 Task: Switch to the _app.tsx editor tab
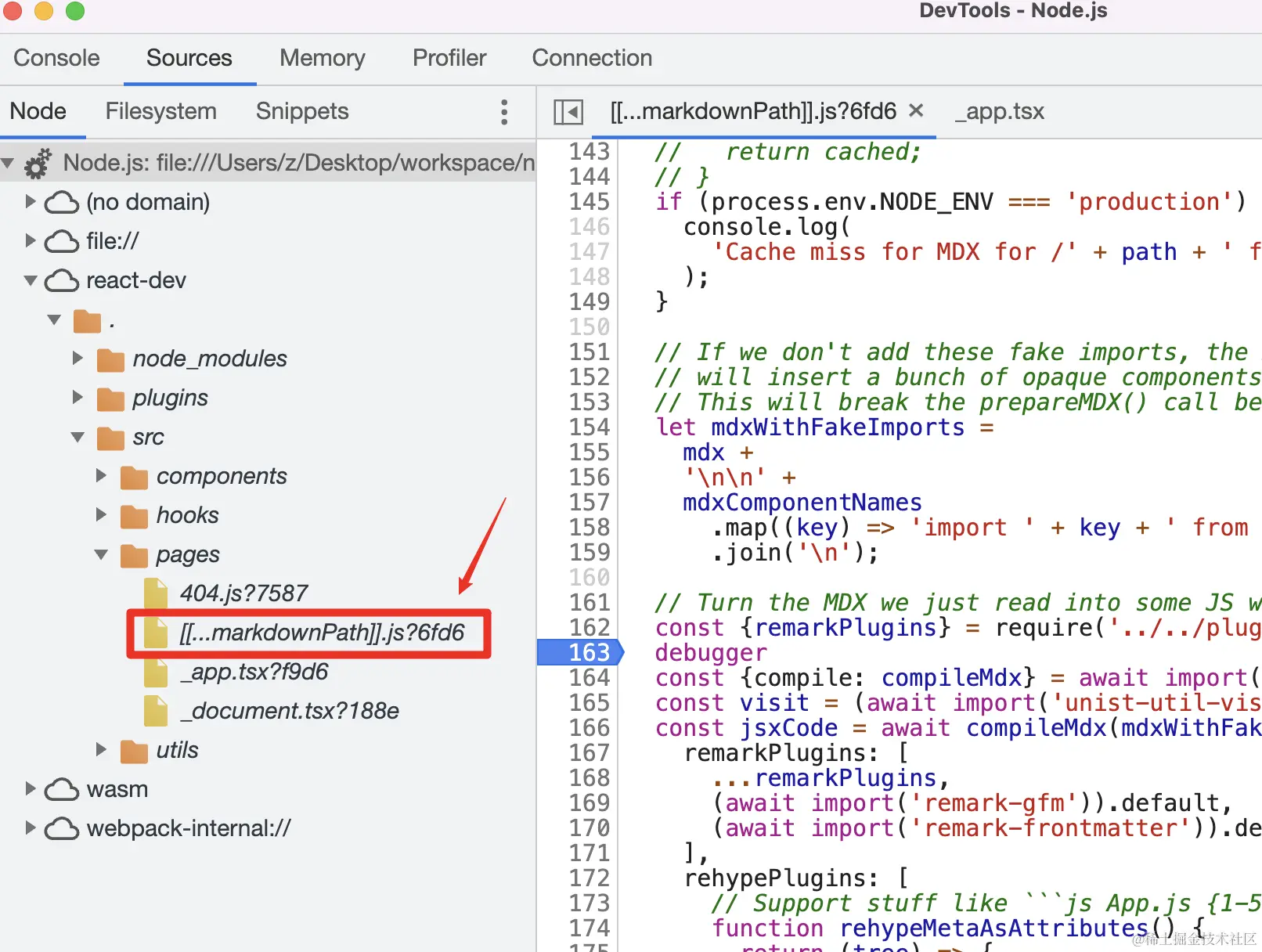(x=1000, y=111)
